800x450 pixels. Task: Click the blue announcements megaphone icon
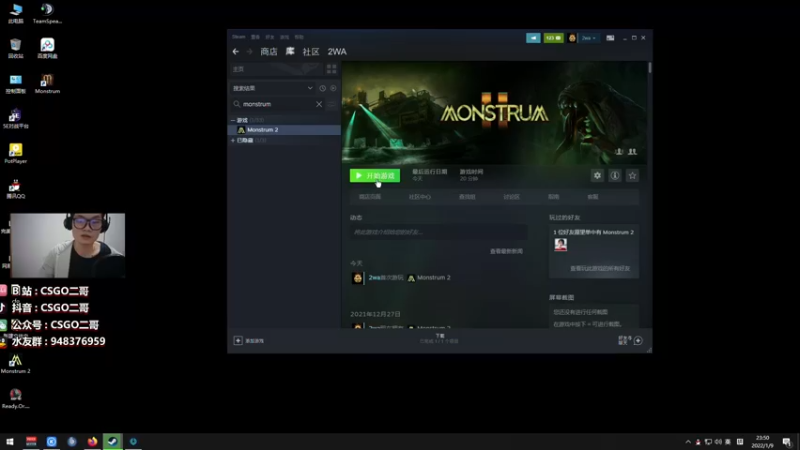pos(533,38)
